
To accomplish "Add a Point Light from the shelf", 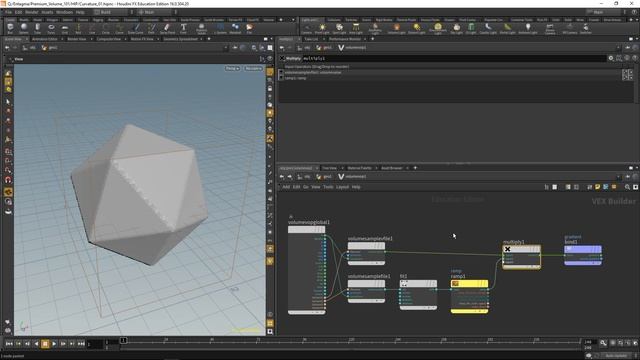I will (322, 29).
